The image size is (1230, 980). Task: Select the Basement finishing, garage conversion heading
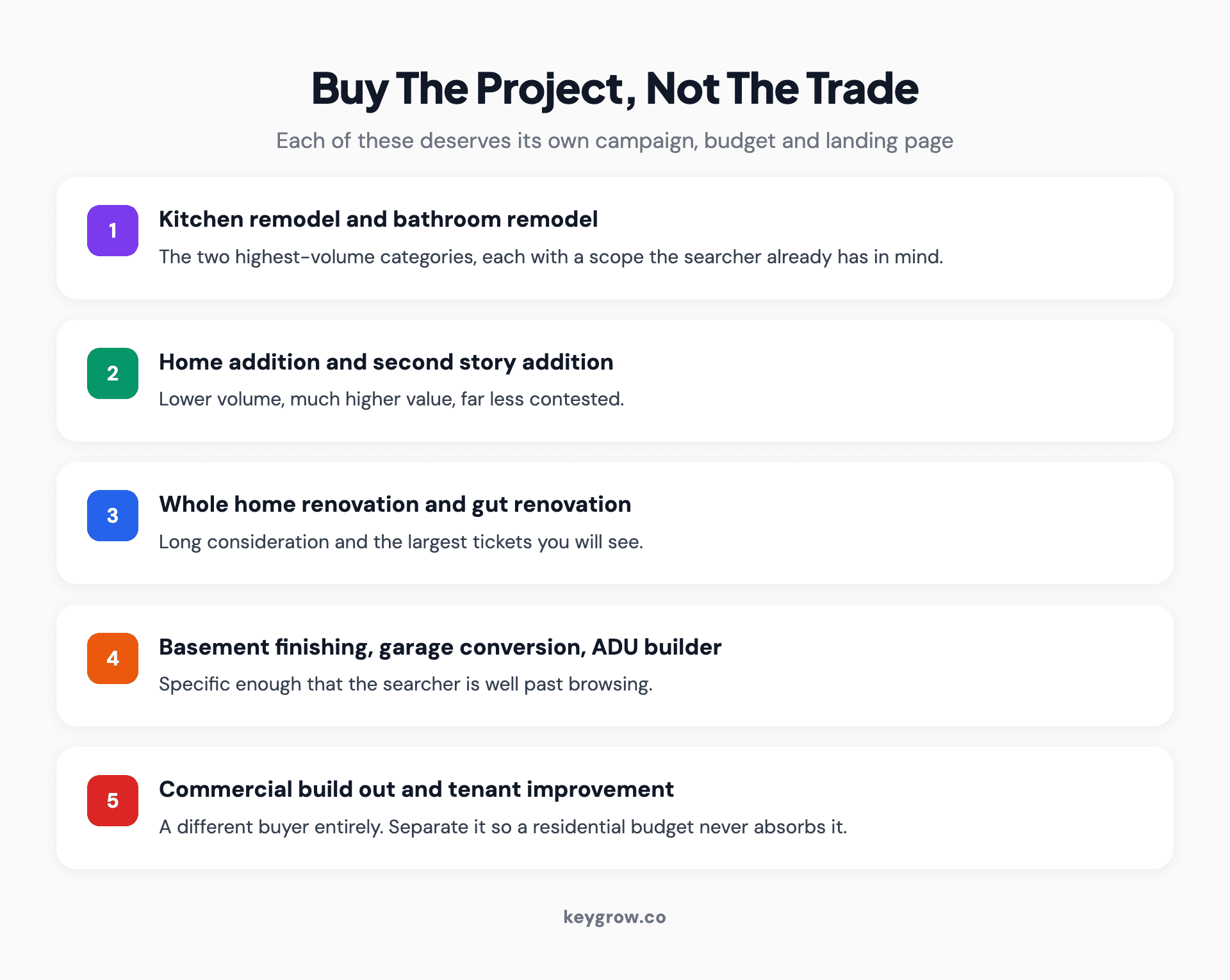[440, 647]
